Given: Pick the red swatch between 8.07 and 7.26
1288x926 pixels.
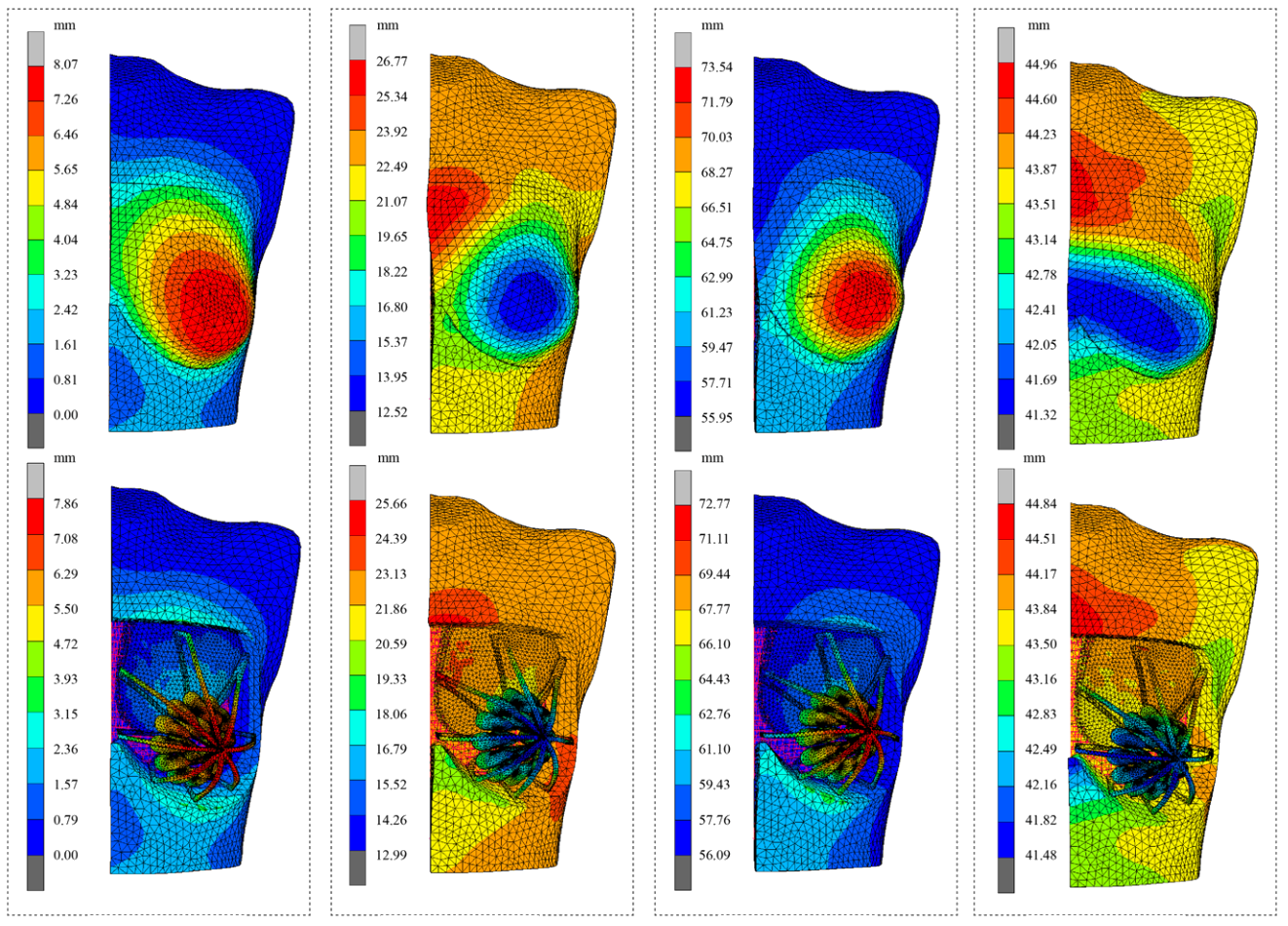Looking at the screenshot, I should pyautogui.click(x=35, y=82).
